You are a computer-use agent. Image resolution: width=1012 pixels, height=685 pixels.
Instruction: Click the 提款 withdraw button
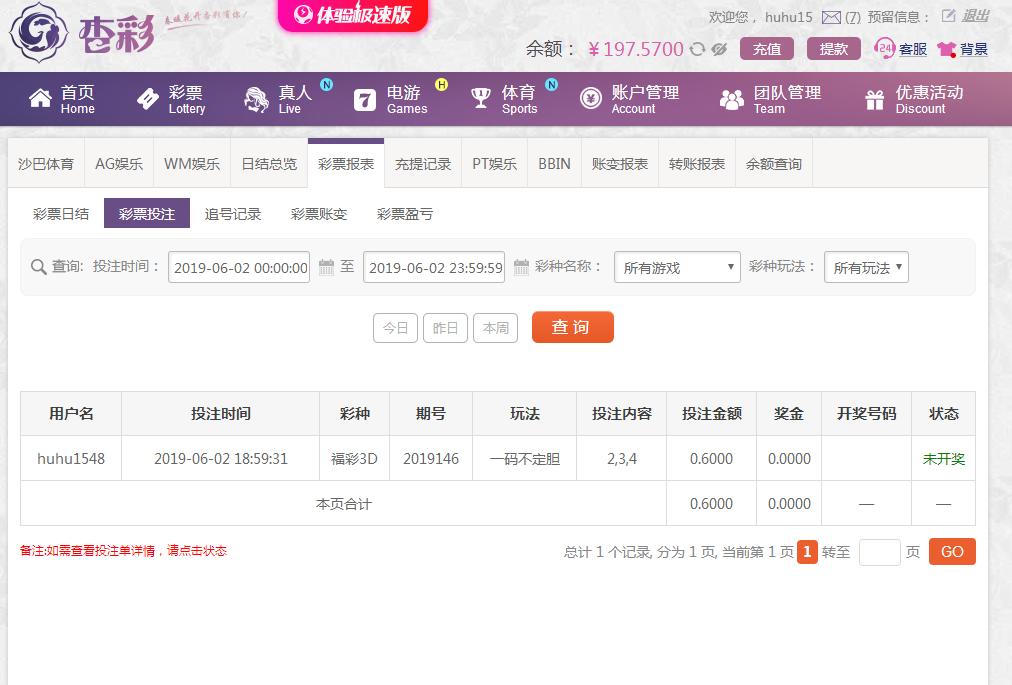tap(834, 49)
